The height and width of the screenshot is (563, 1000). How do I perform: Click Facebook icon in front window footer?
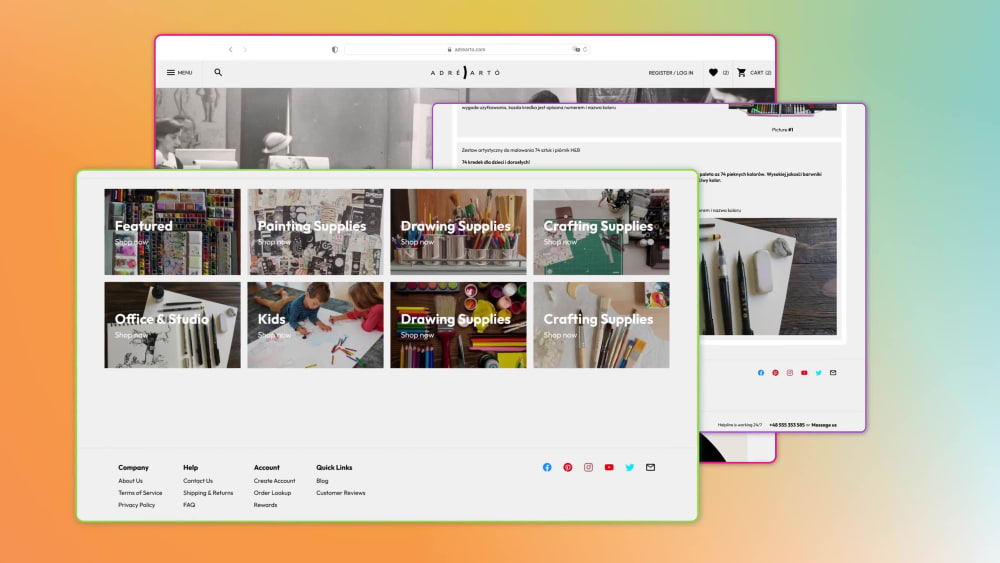(547, 467)
